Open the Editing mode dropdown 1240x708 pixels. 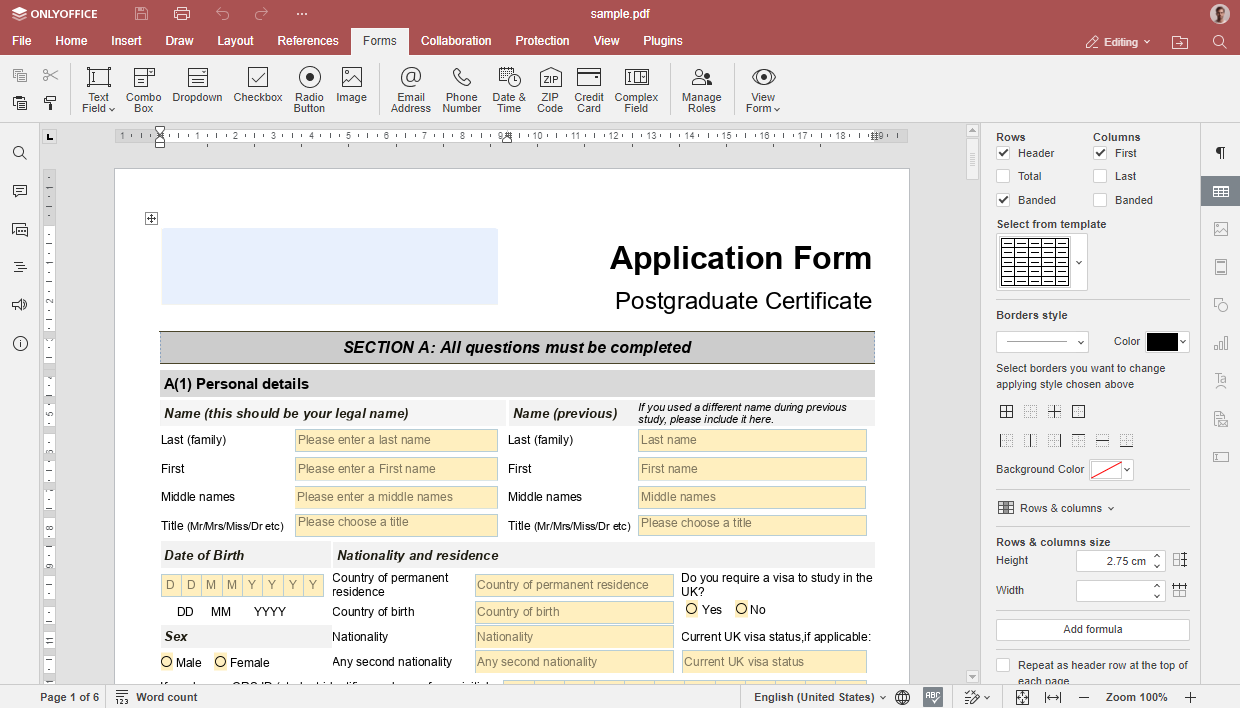pos(1119,42)
